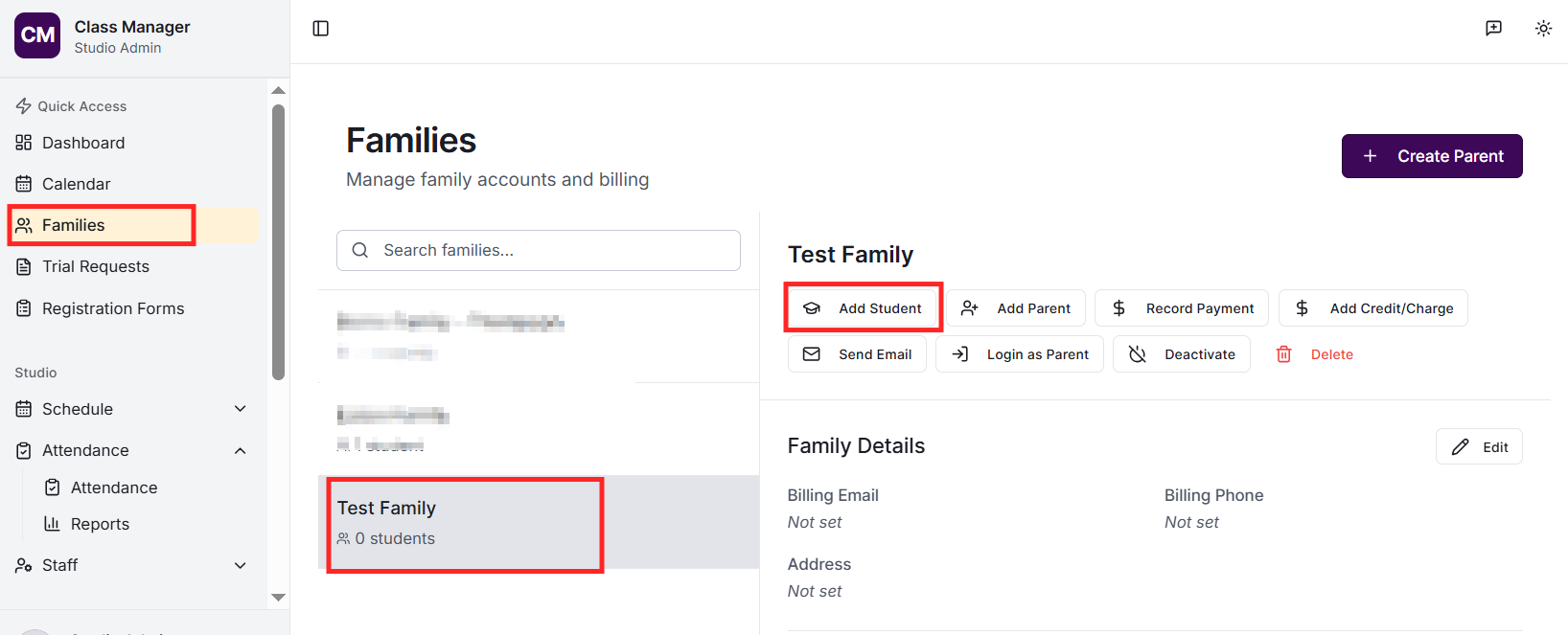
Task: Click the feedback message icon
Action: (1493, 29)
